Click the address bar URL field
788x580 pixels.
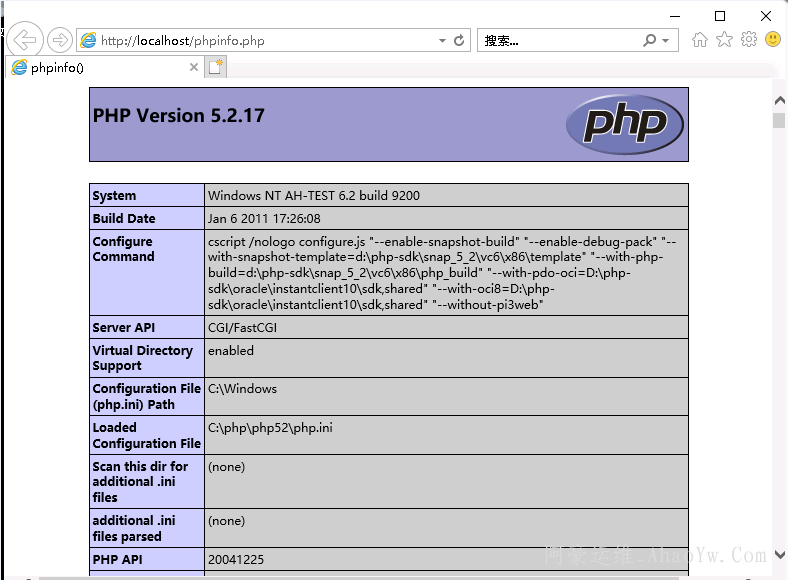pyautogui.click(x=260, y=41)
